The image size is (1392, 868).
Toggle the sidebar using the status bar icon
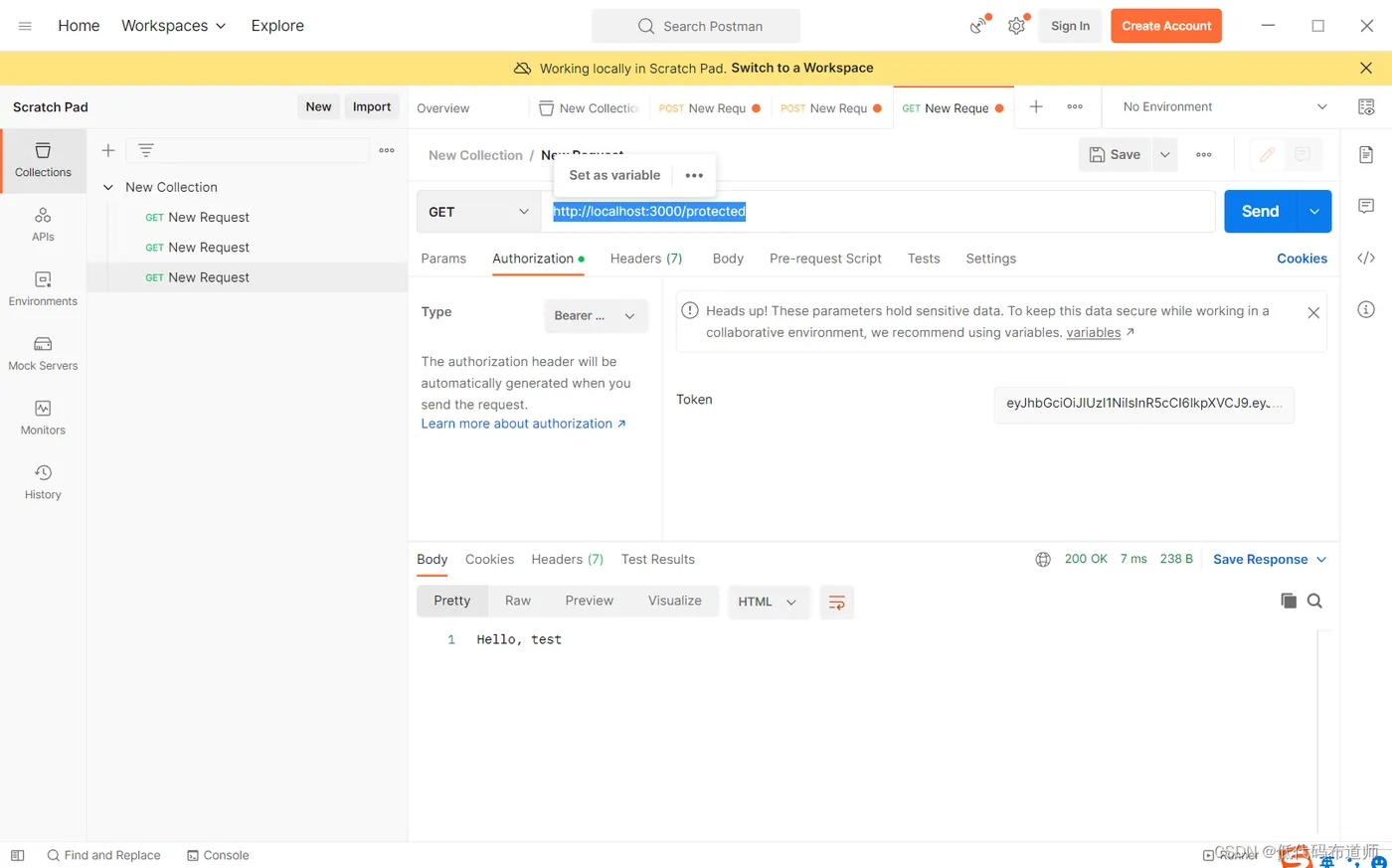pyautogui.click(x=17, y=855)
